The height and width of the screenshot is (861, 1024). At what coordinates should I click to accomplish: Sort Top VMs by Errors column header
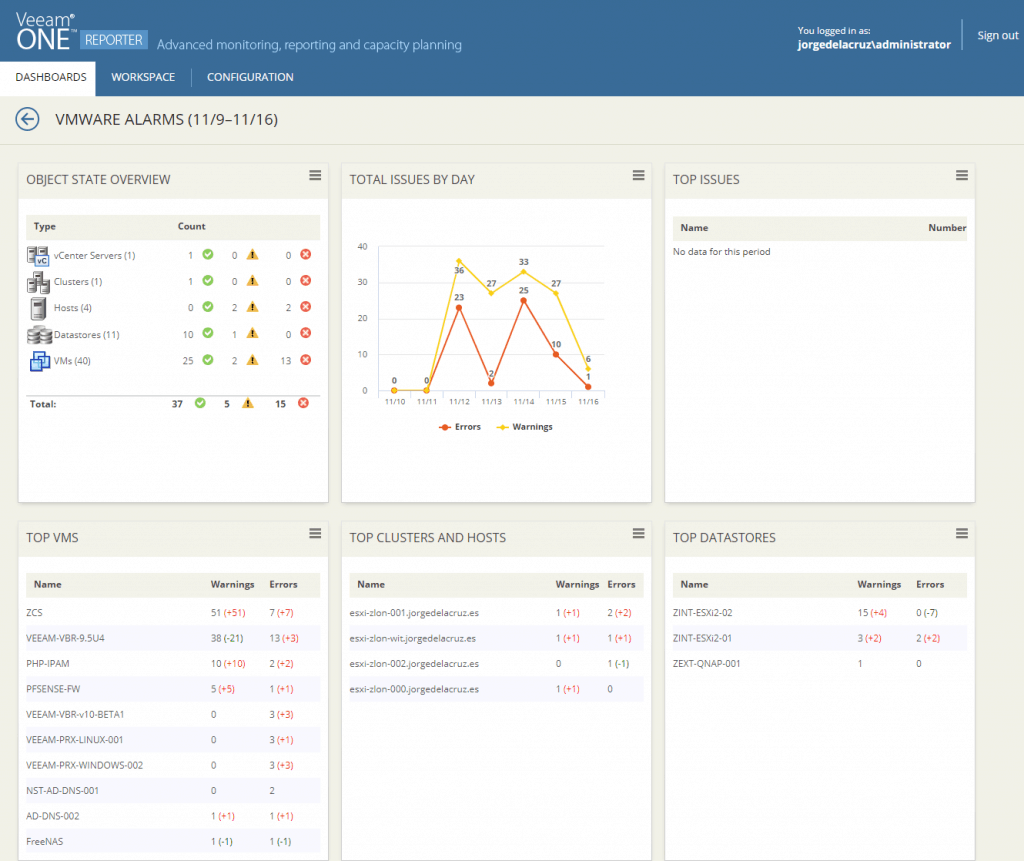(x=283, y=585)
